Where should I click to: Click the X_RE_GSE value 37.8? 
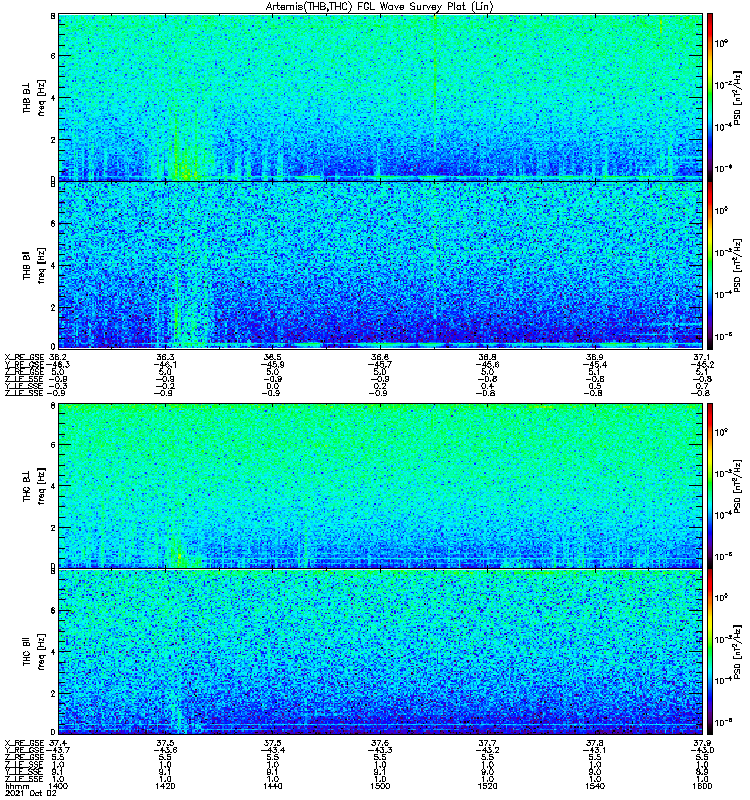[595, 743]
